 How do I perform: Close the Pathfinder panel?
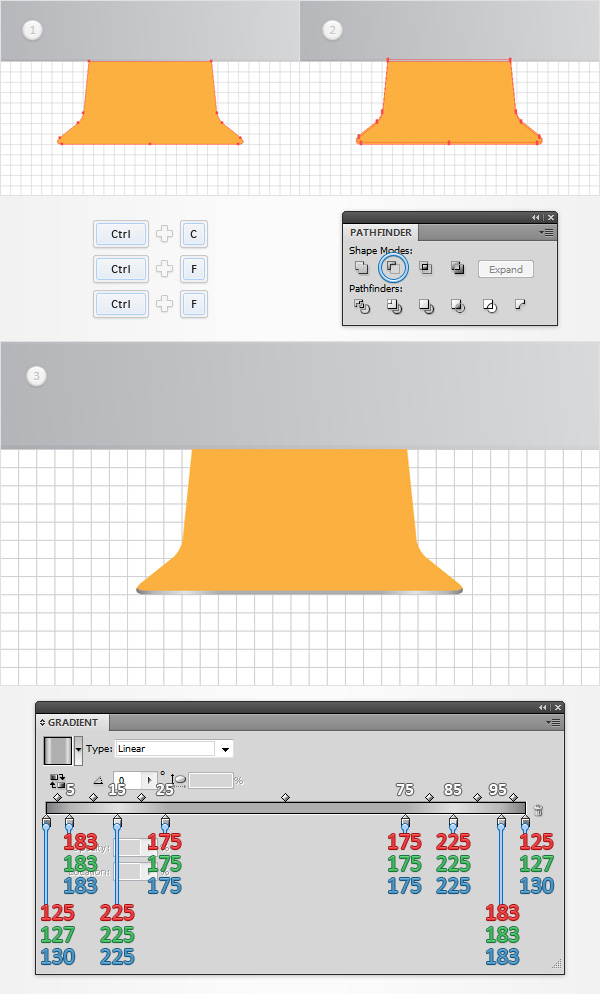551,217
